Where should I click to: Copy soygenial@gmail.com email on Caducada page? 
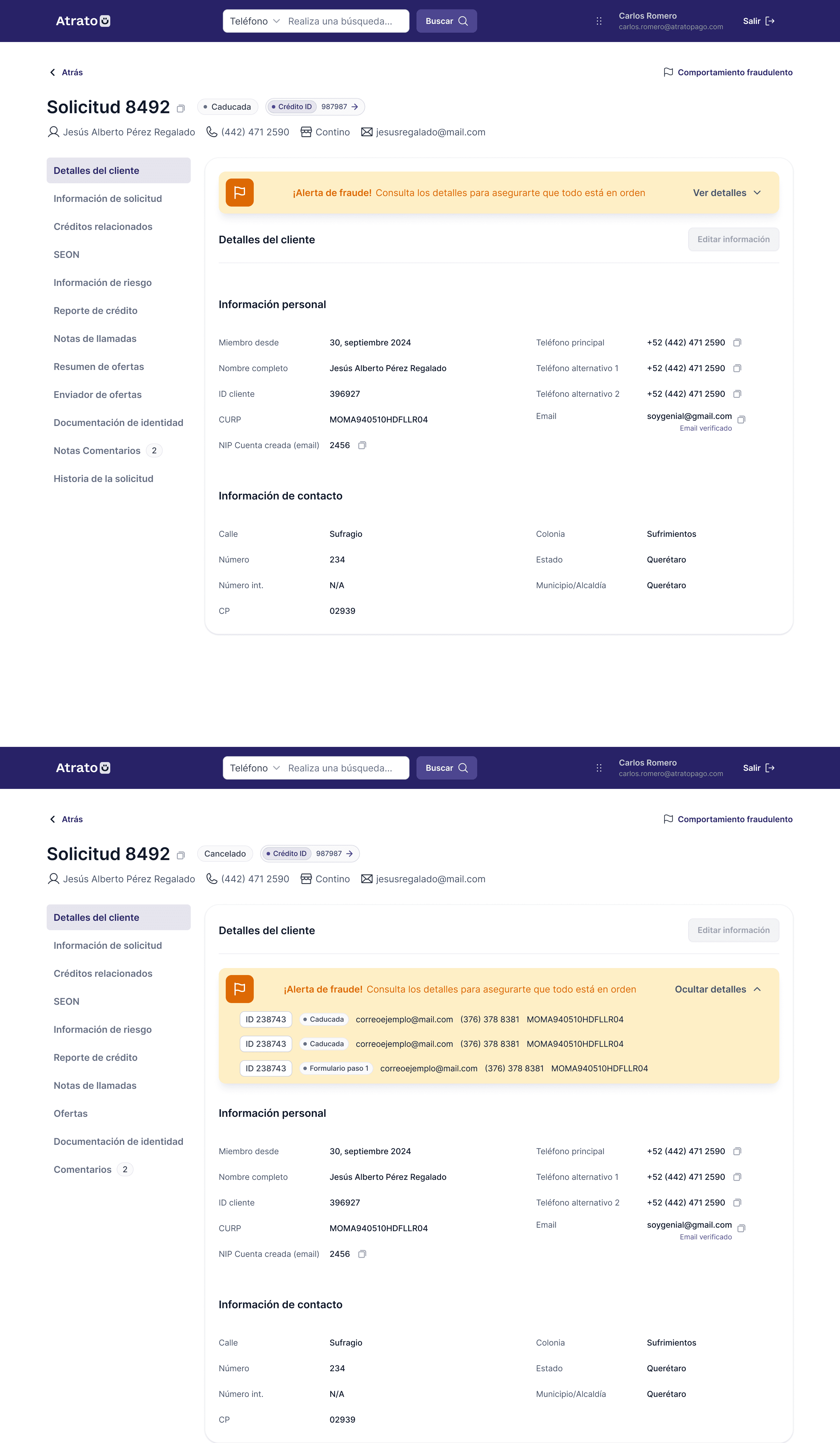pyautogui.click(x=741, y=420)
